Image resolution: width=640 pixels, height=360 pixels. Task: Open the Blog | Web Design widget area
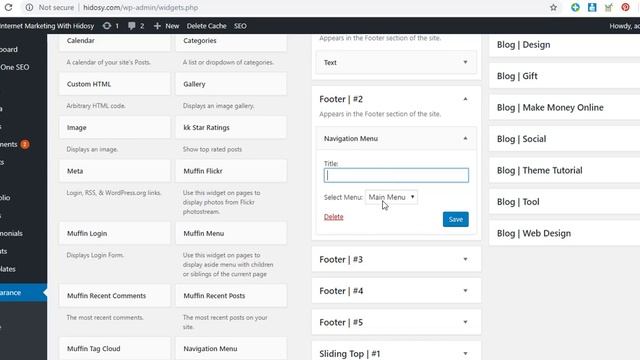[x=564, y=233]
